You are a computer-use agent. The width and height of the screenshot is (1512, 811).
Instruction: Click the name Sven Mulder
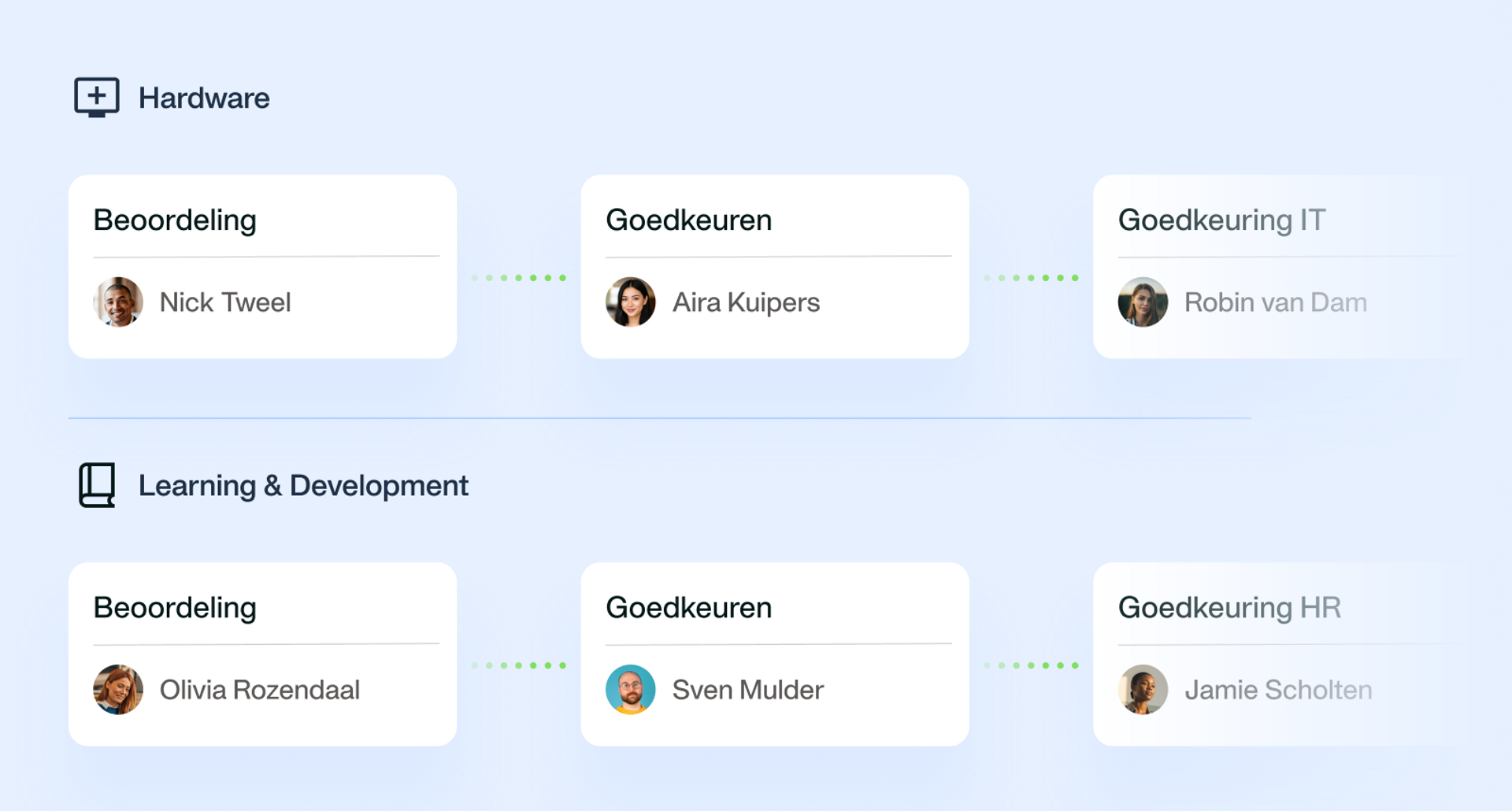click(x=748, y=690)
